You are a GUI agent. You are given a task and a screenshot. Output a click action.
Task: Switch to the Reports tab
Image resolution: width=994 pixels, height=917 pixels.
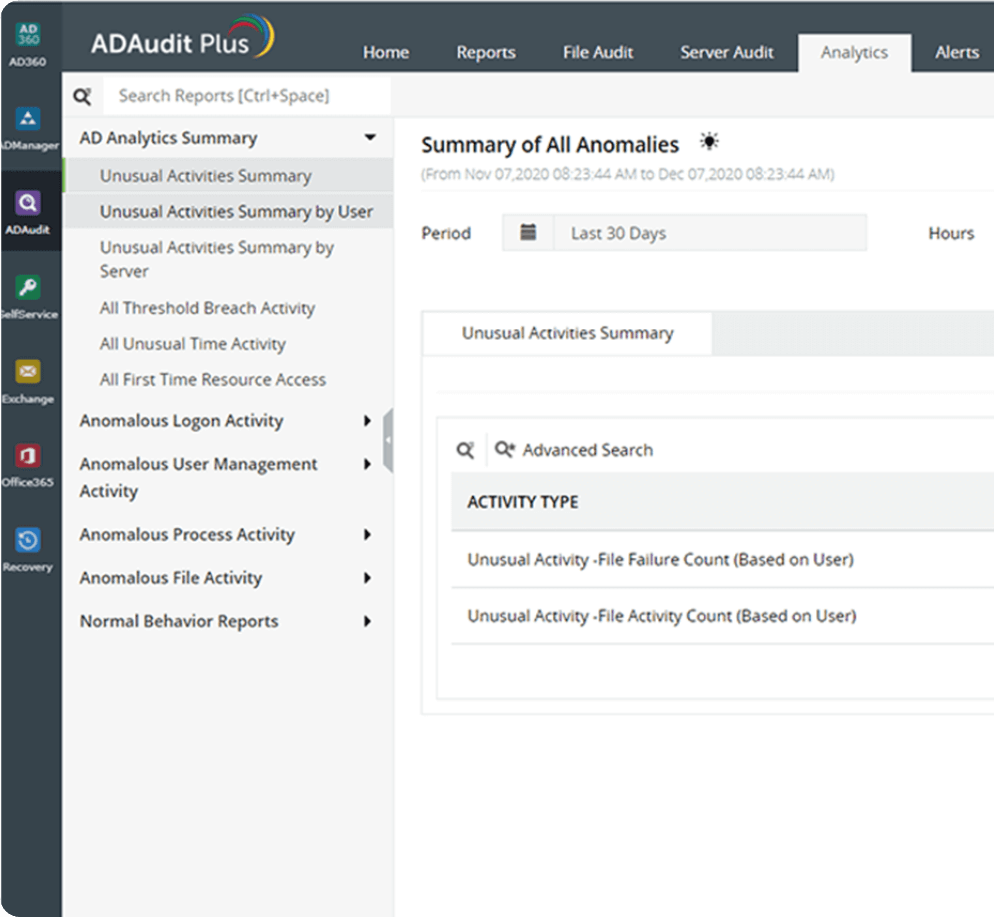point(486,53)
